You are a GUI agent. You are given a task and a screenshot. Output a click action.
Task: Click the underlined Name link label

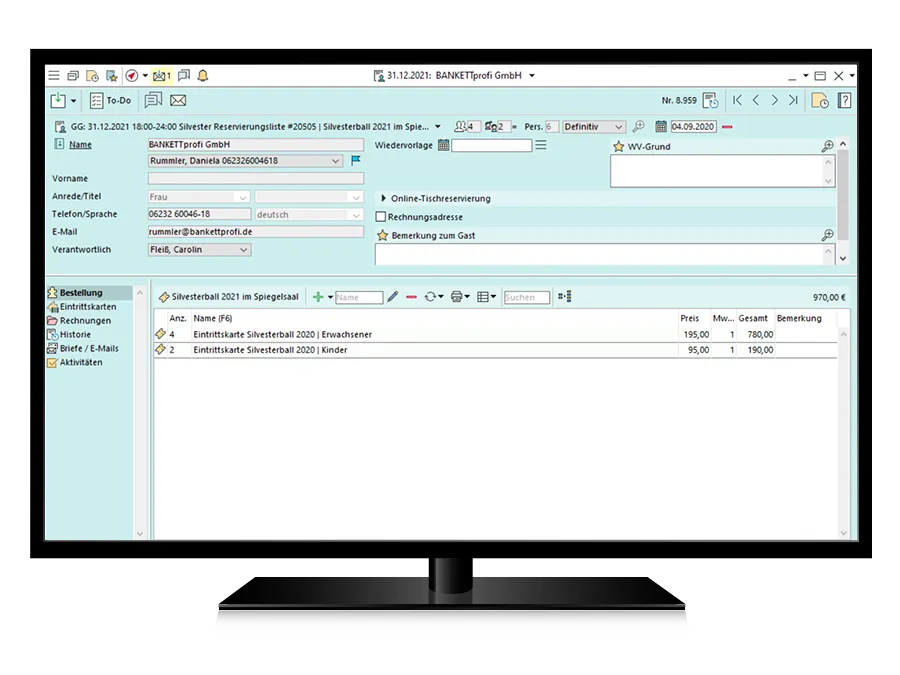point(80,145)
